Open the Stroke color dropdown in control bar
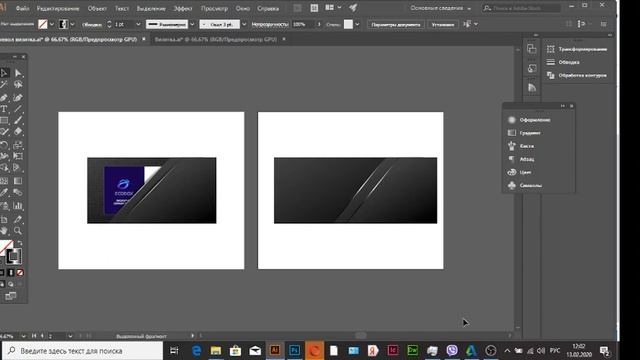This screenshot has width=640, height=360. 72,24
